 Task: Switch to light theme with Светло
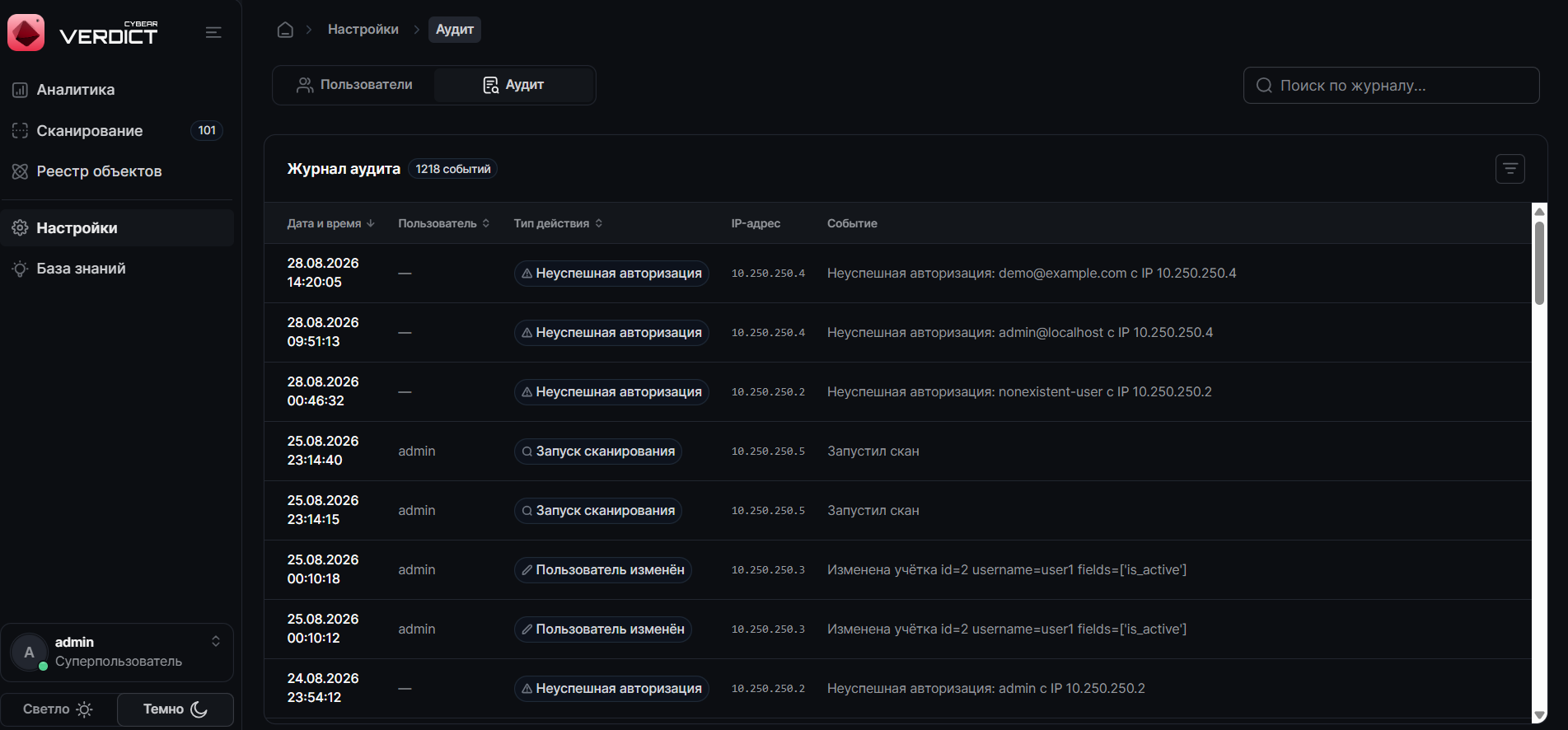58,709
